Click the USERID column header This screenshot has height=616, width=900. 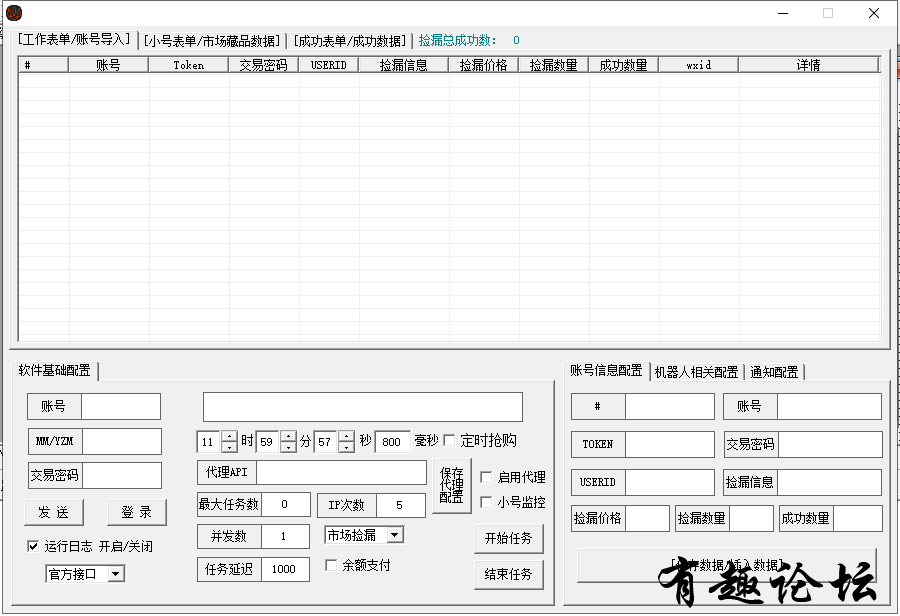[x=329, y=65]
